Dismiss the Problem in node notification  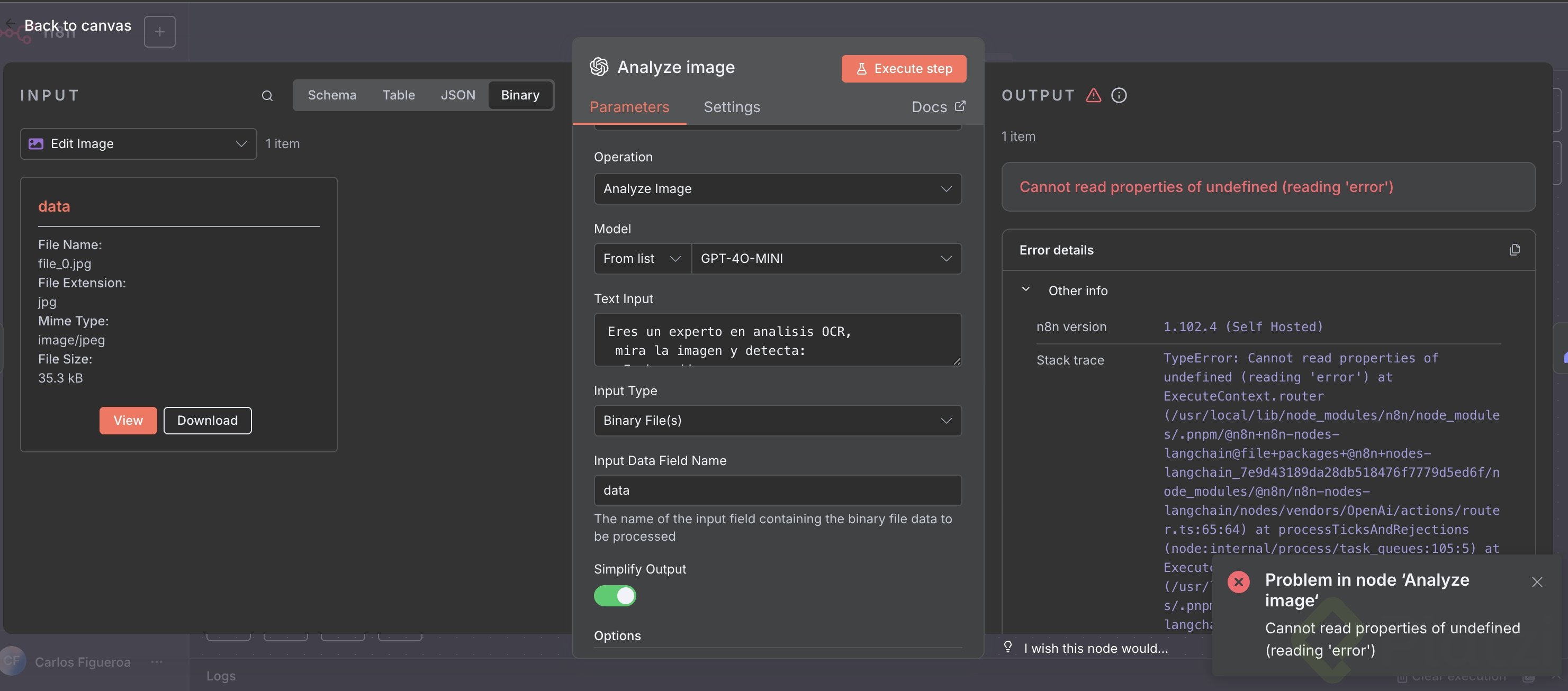click(x=1537, y=582)
